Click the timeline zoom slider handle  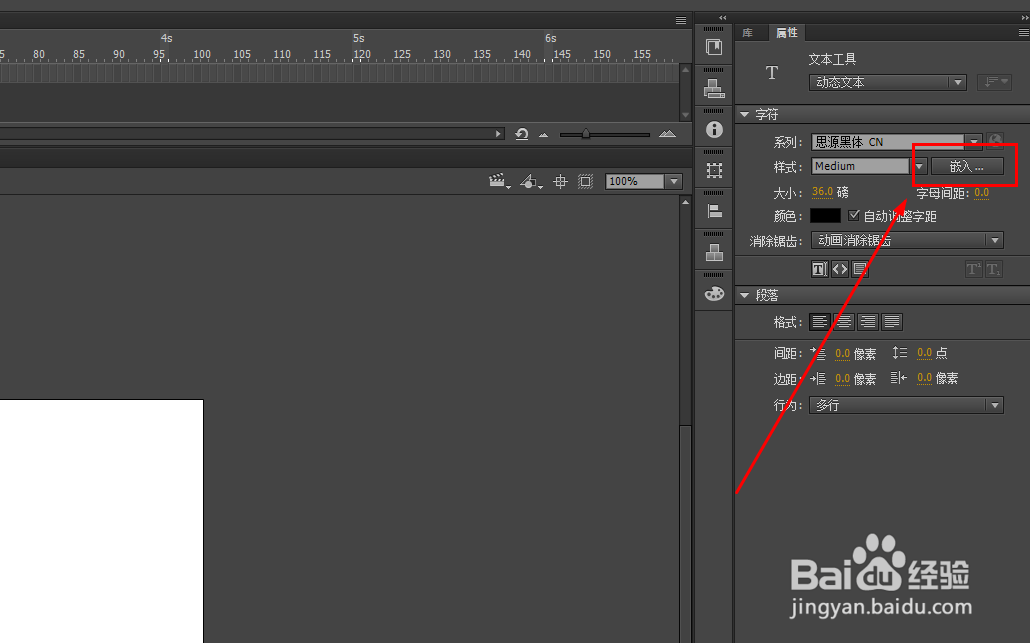[x=585, y=134]
